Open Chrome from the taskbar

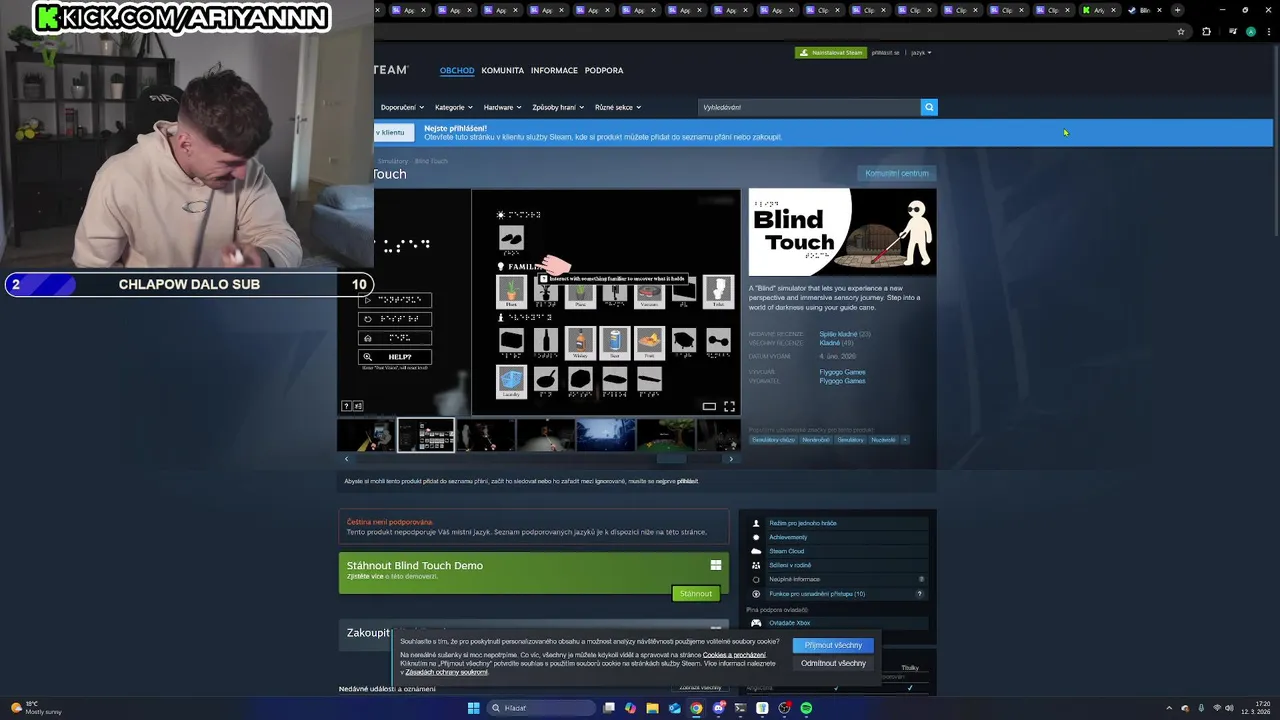point(696,708)
